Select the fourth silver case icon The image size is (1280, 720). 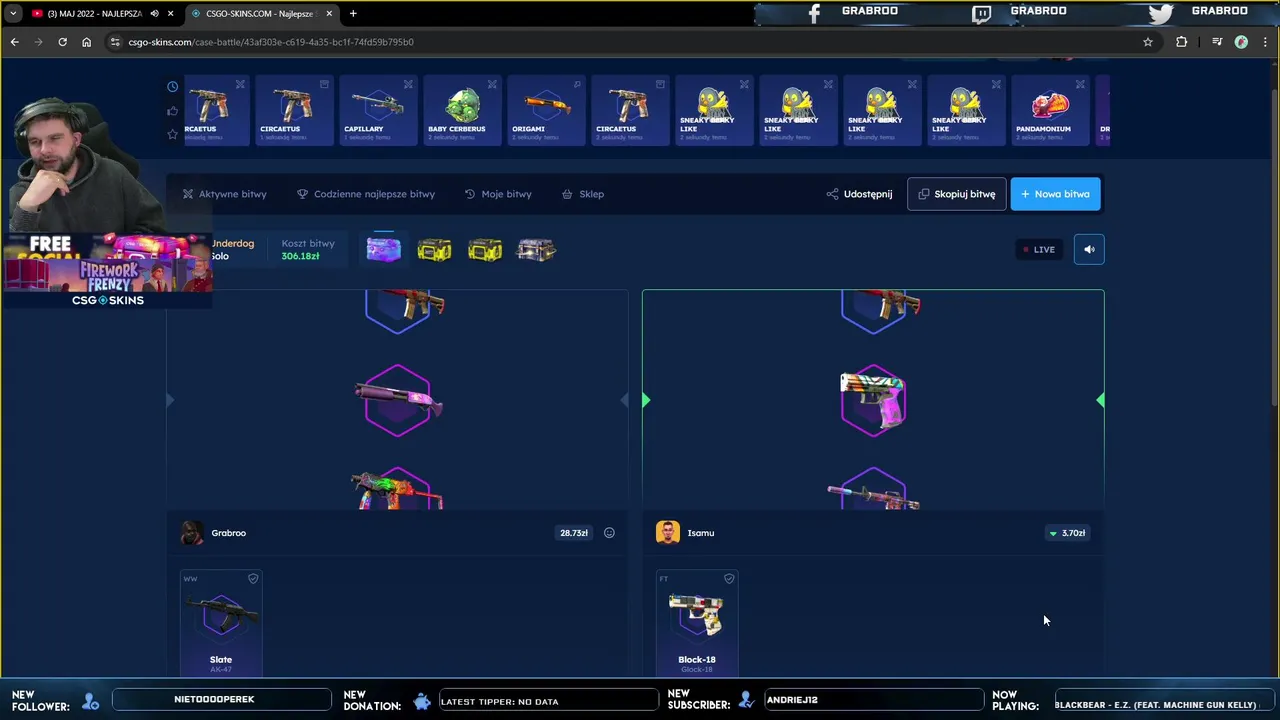(x=536, y=249)
